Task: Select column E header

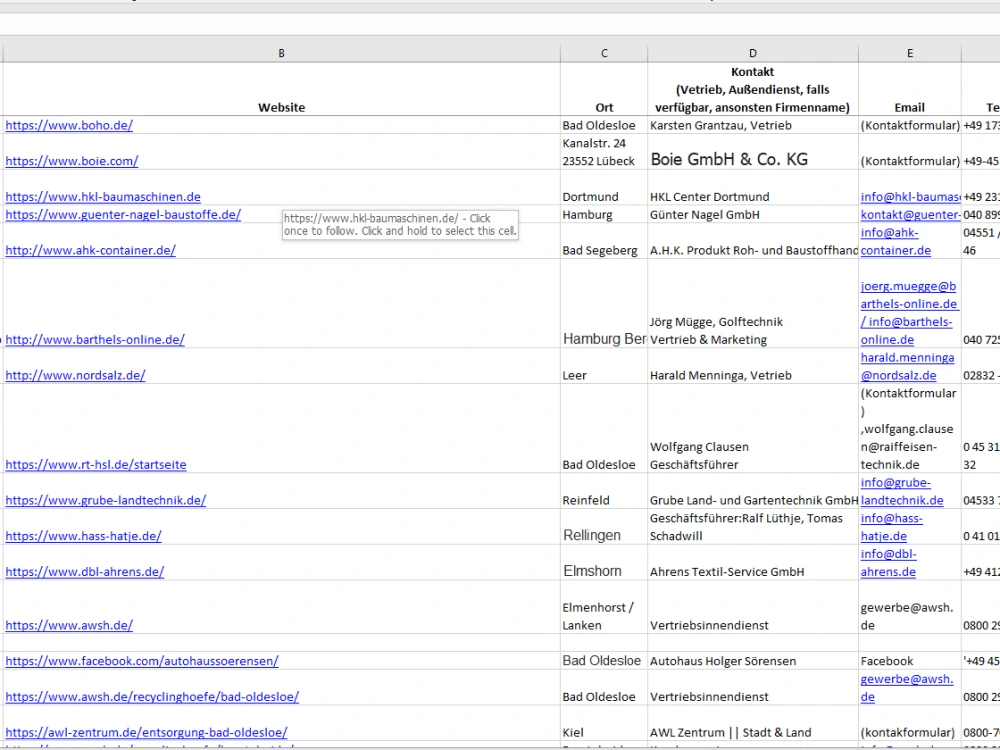Action: (x=909, y=54)
